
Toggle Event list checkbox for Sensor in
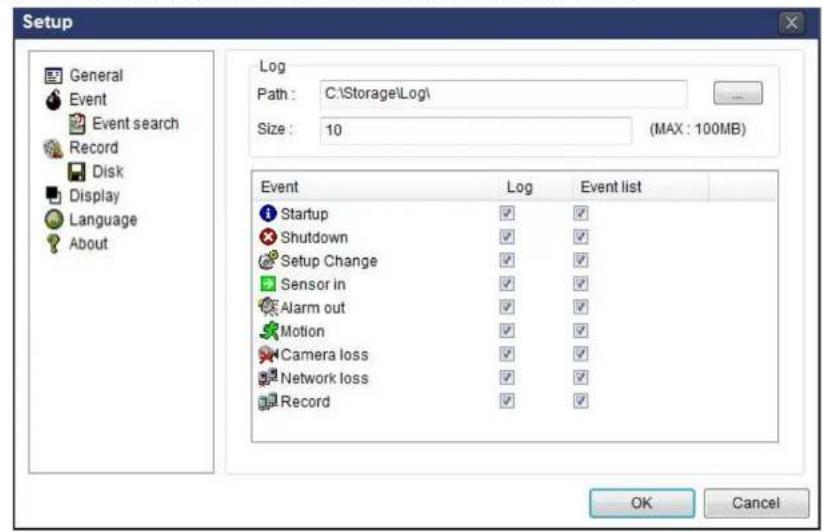[581, 284]
